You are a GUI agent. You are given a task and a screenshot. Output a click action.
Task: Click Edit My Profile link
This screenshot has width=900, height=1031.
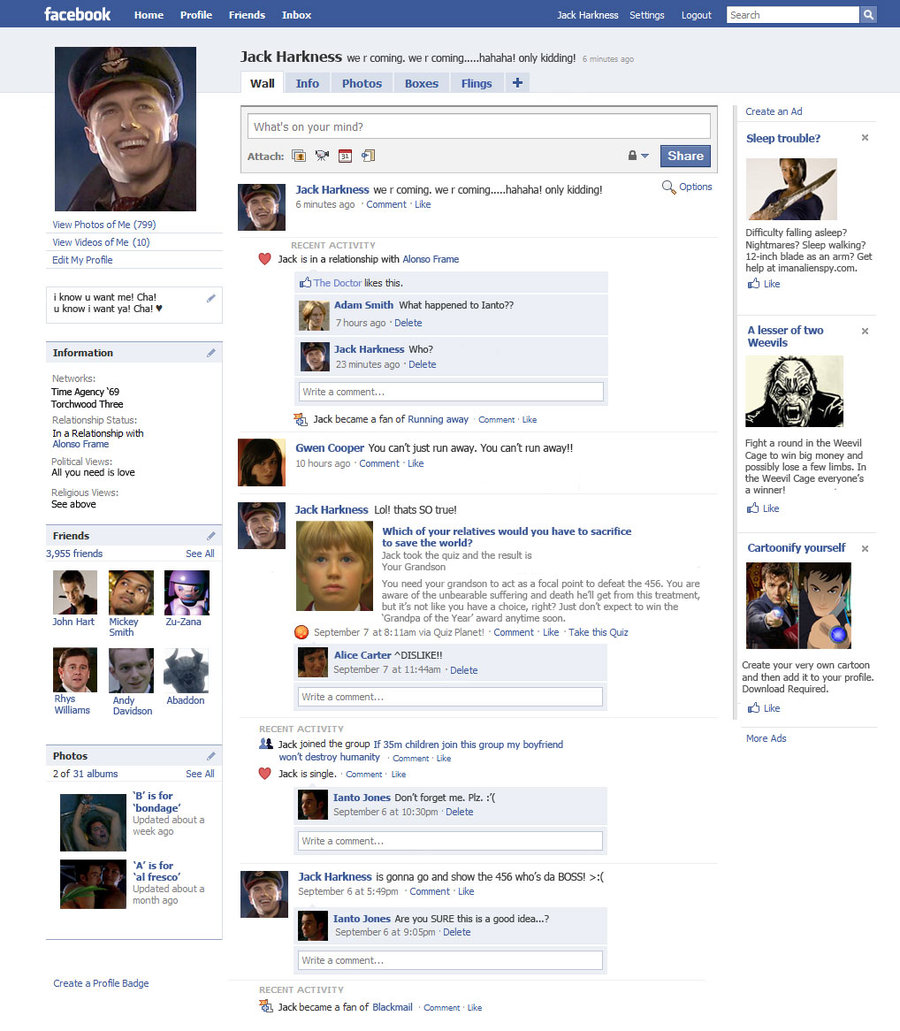(82, 260)
